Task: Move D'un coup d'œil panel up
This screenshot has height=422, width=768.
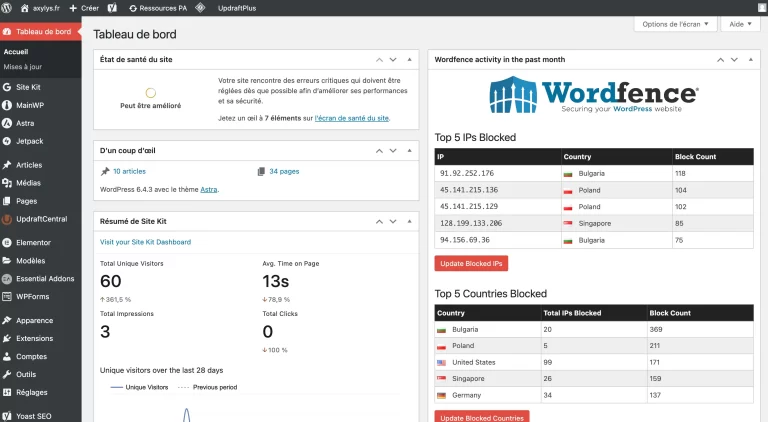Action: click(379, 151)
